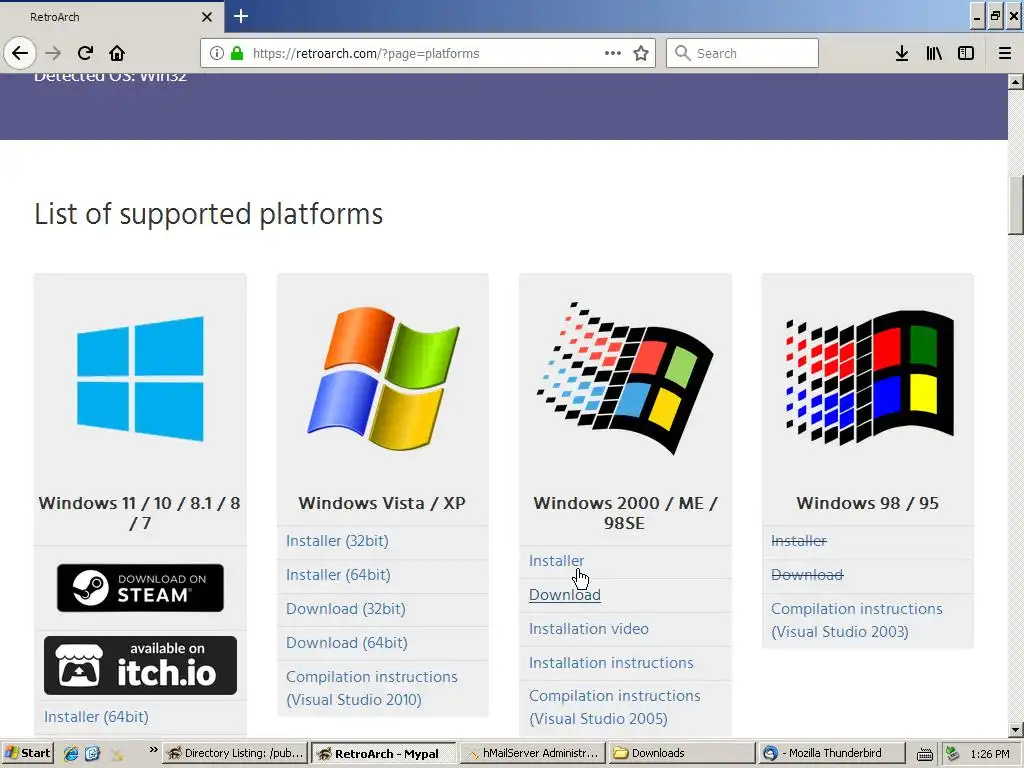
Task: Go back using the browser back arrow
Action: click(x=20, y=53)
